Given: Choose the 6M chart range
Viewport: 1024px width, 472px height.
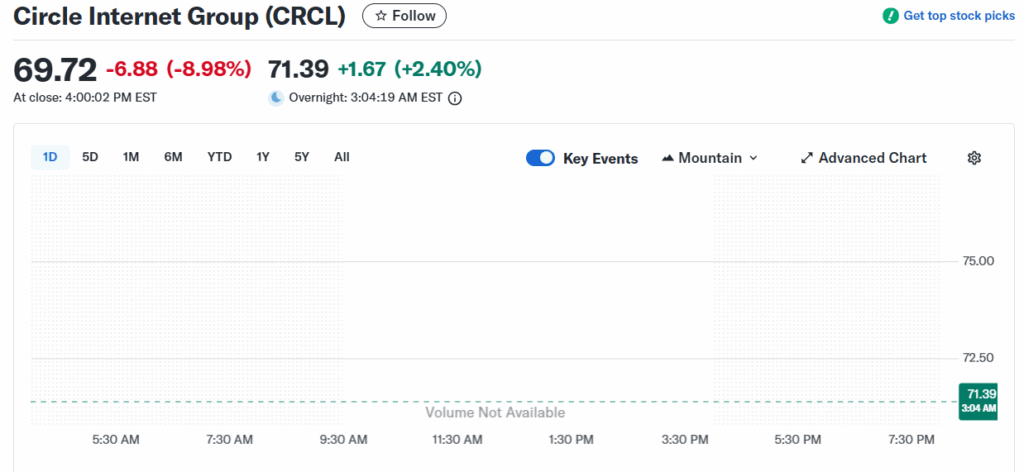Looking at the screenshot, I should [x=173, y=157].
